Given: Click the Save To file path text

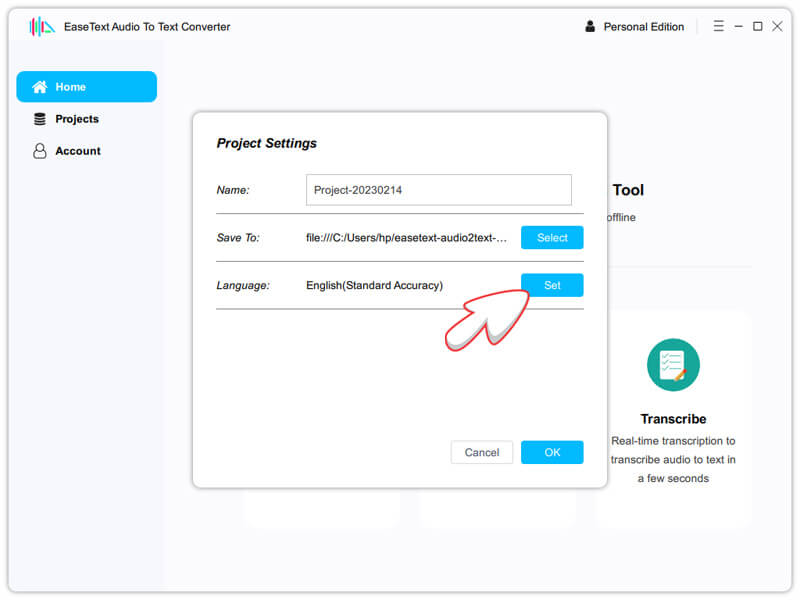Looking at the screenshot, I should pos(406,238).
